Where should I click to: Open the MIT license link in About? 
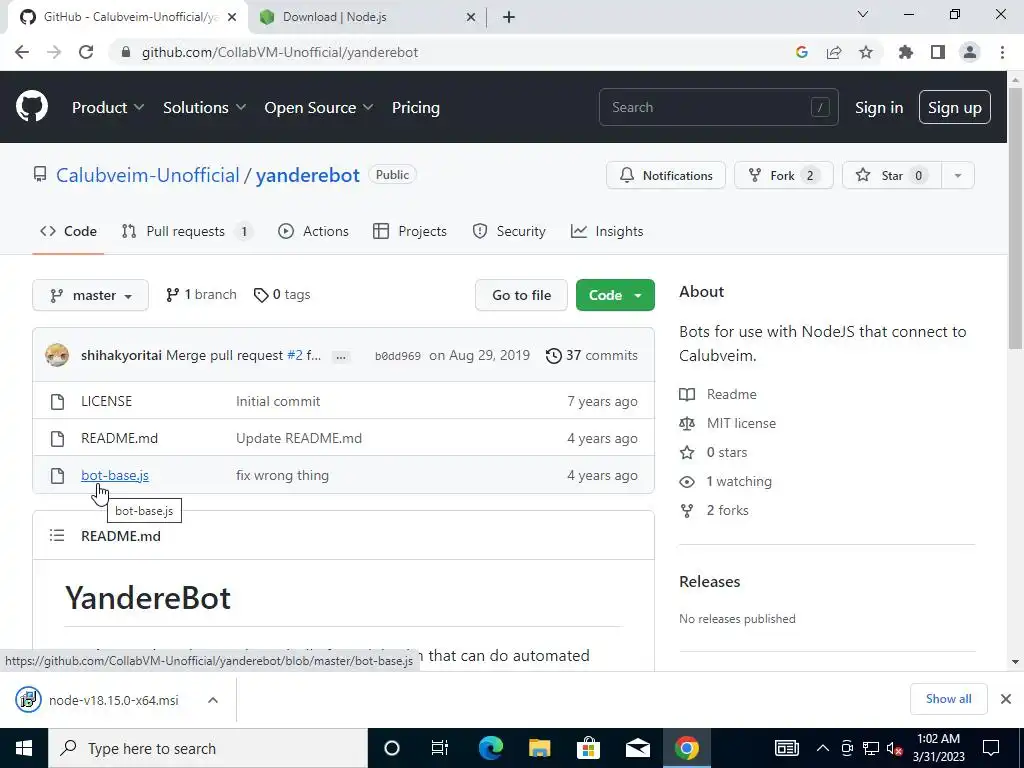point(741,423)
